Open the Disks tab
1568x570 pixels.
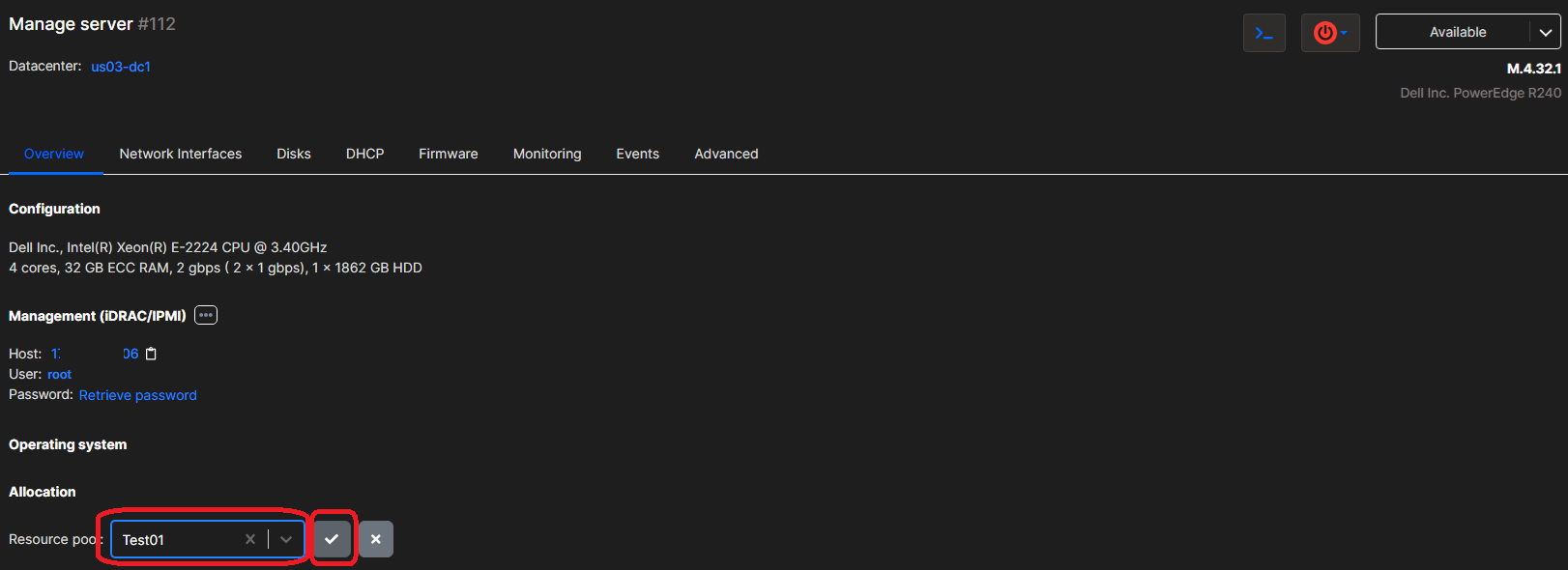tap(294, 154)
